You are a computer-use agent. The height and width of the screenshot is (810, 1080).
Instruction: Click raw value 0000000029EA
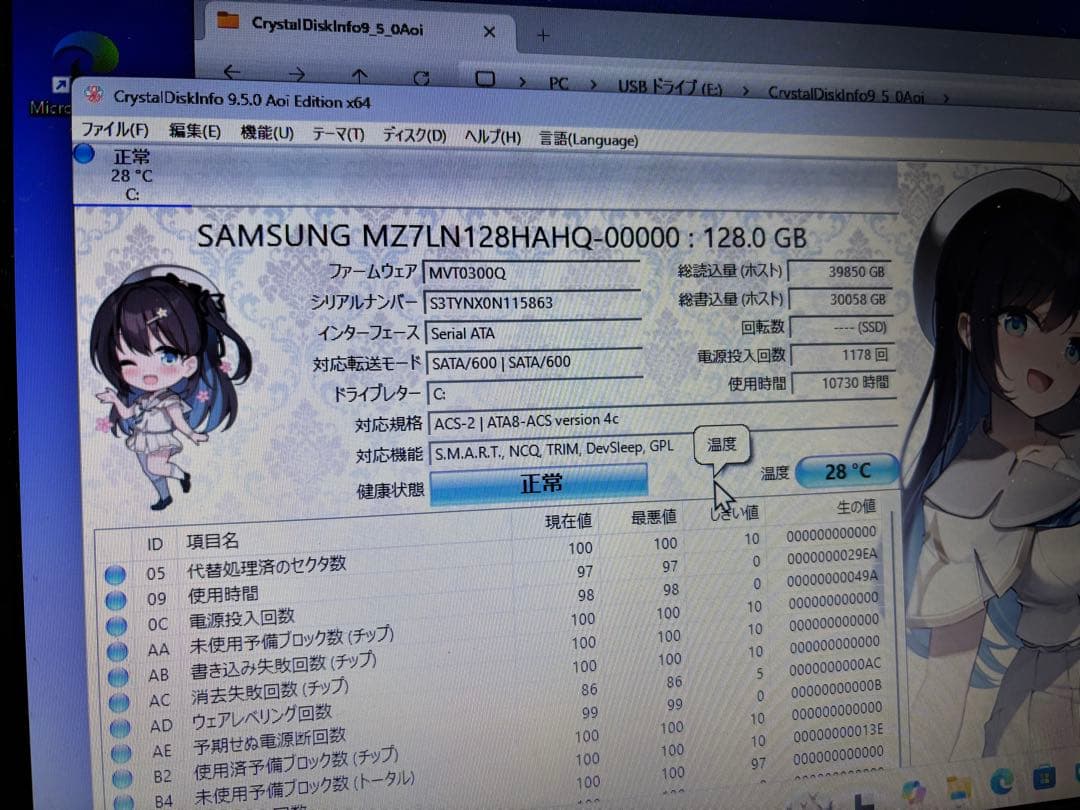832,557
